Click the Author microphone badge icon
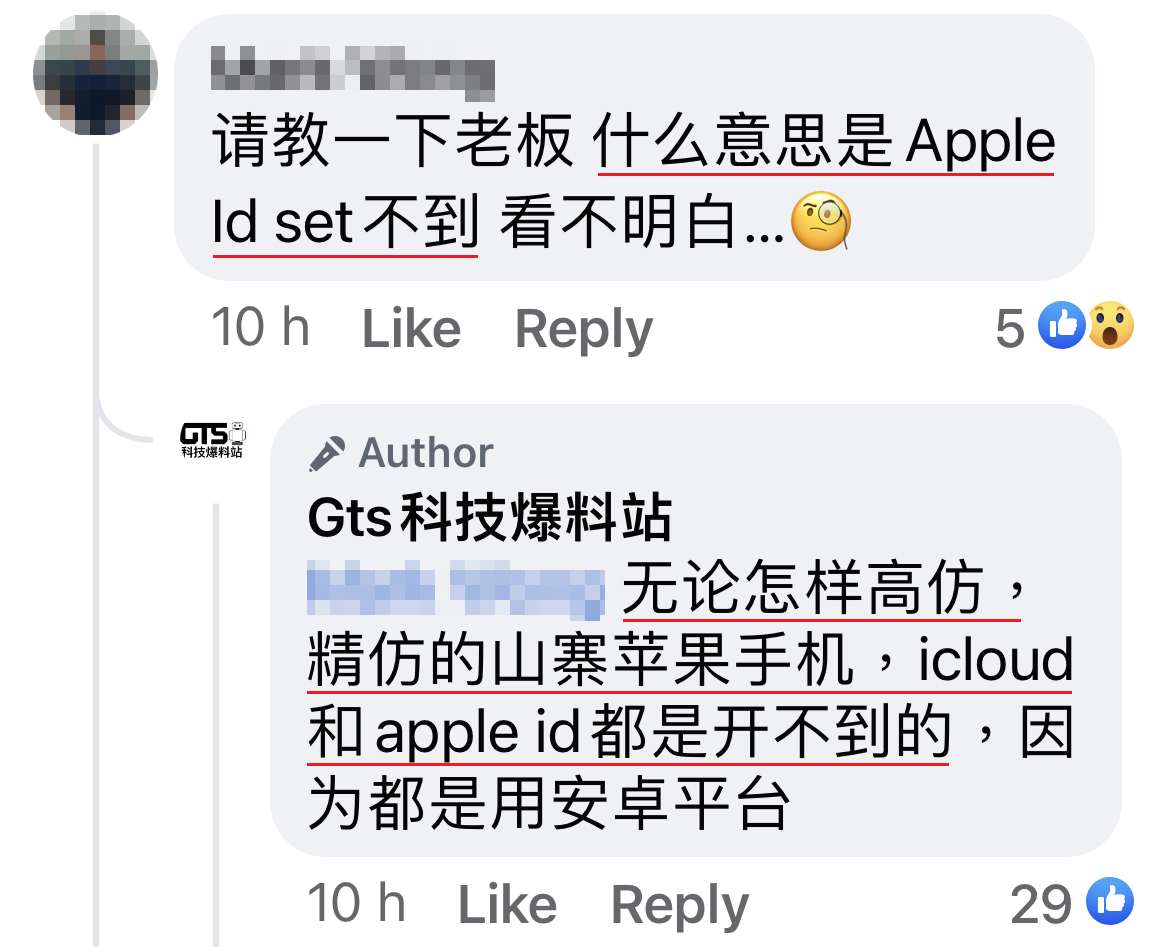Image resolution: width=1170 pixels, height=947 pixels. pyautogui.click(x=327, y=454)
